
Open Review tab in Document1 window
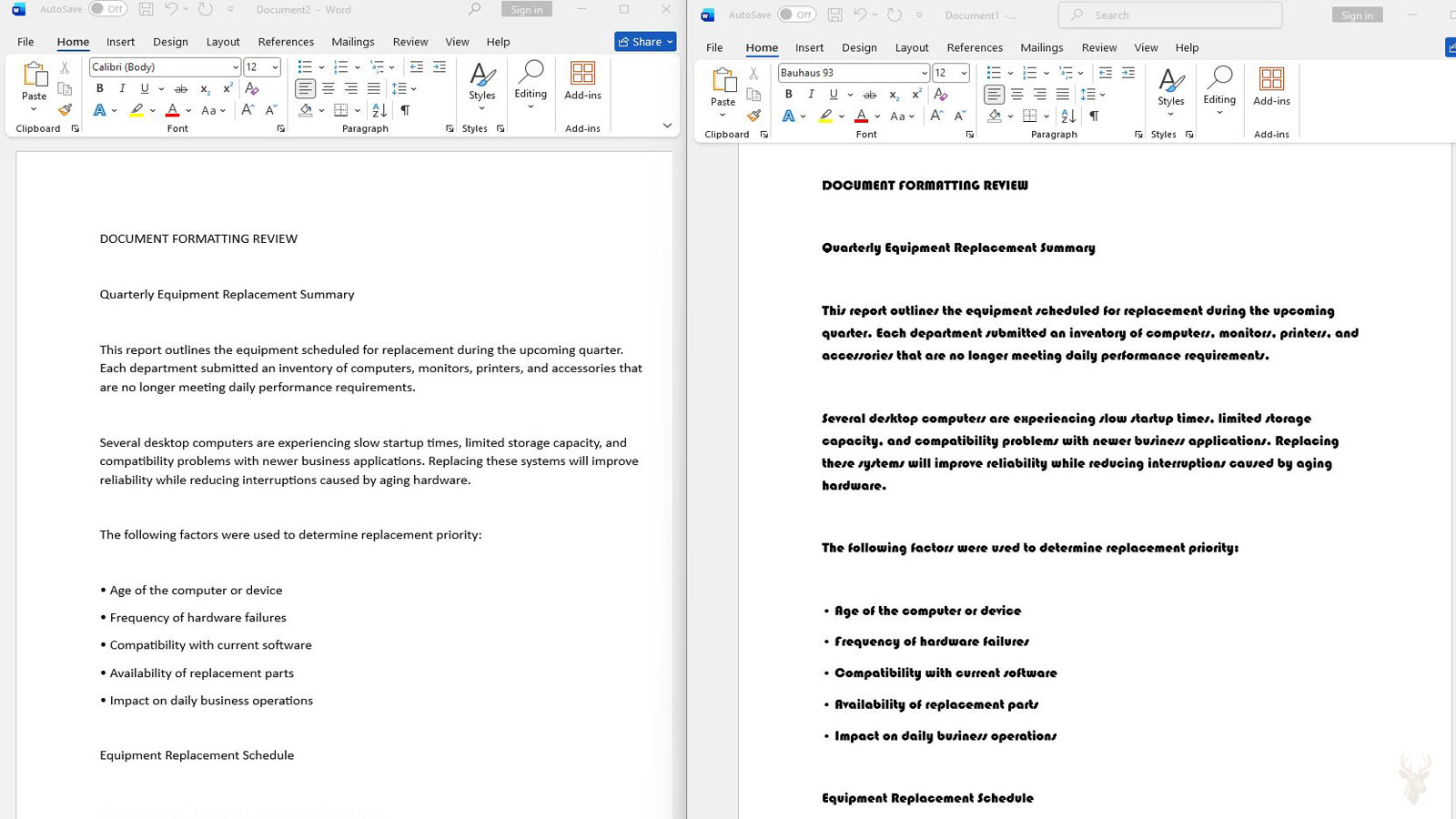(1098, 47)
